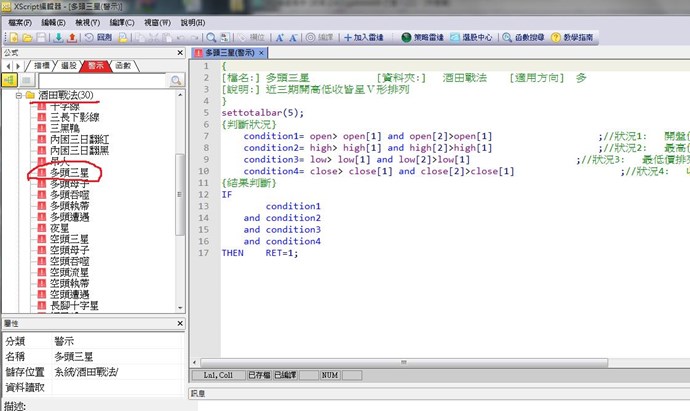Open the 檢視(R) menu
The height and width of the screenshot is (411, 690).
point(88,20)
